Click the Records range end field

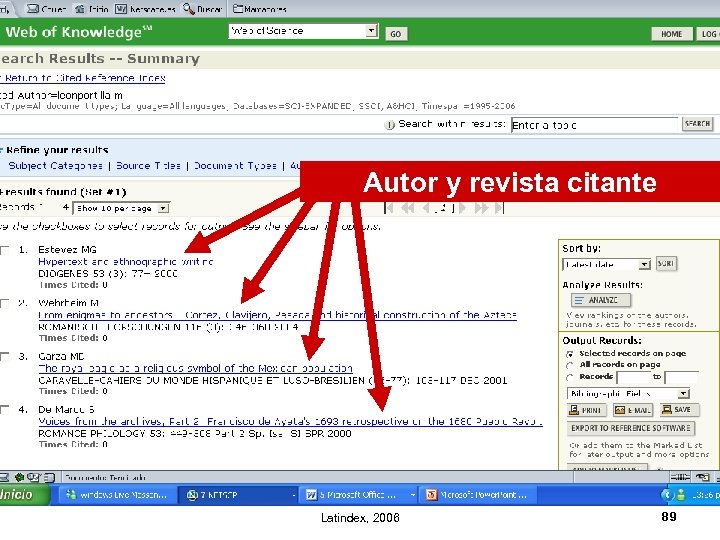click(681, 377)
